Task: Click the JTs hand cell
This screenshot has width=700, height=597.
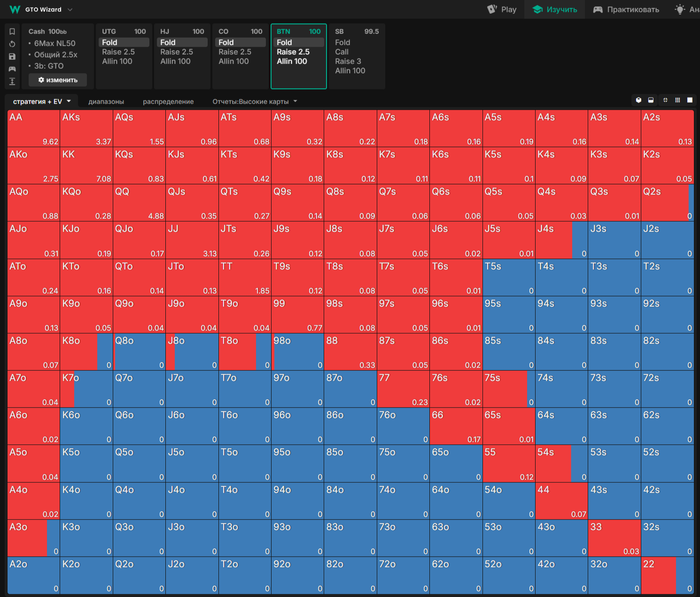Action: pyautogui.click(x=245, y=240)
